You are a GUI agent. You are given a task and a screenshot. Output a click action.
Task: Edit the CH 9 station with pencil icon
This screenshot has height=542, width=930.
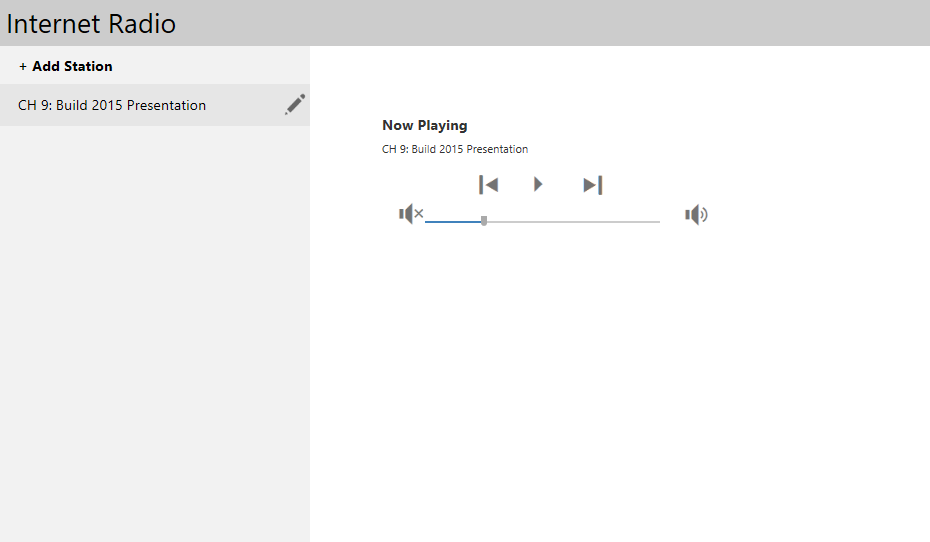(295, 104)
